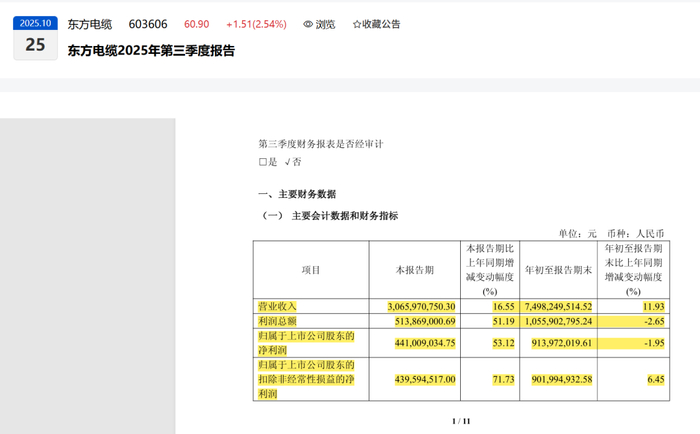This screenshot has height=434, width=700.
Task: Click the value 913,972,019.61
Action: 562,343
